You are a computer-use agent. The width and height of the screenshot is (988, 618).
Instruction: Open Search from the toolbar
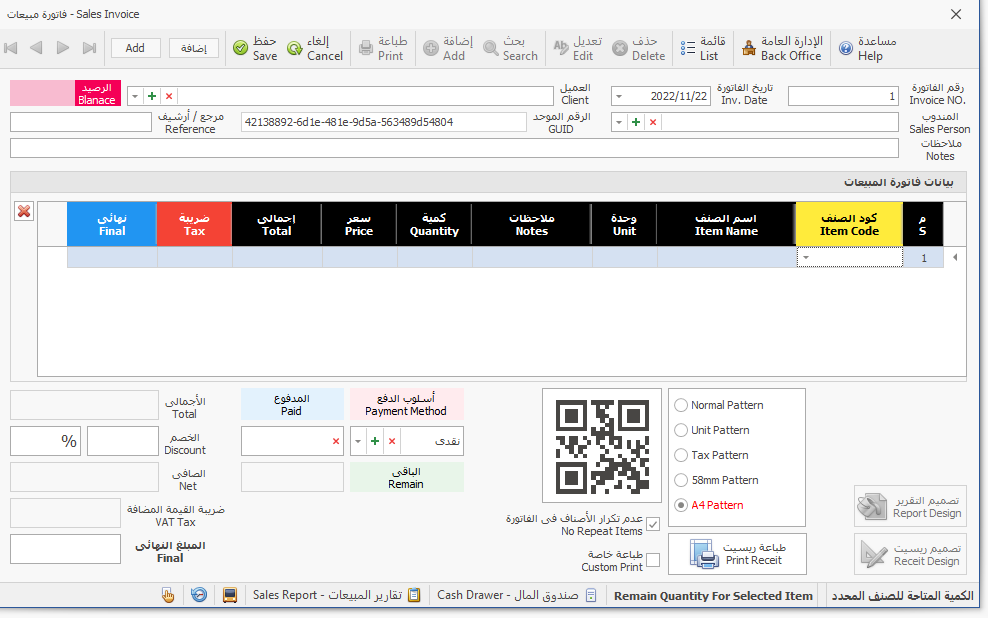pyautogui.click(x=510, y=48)
